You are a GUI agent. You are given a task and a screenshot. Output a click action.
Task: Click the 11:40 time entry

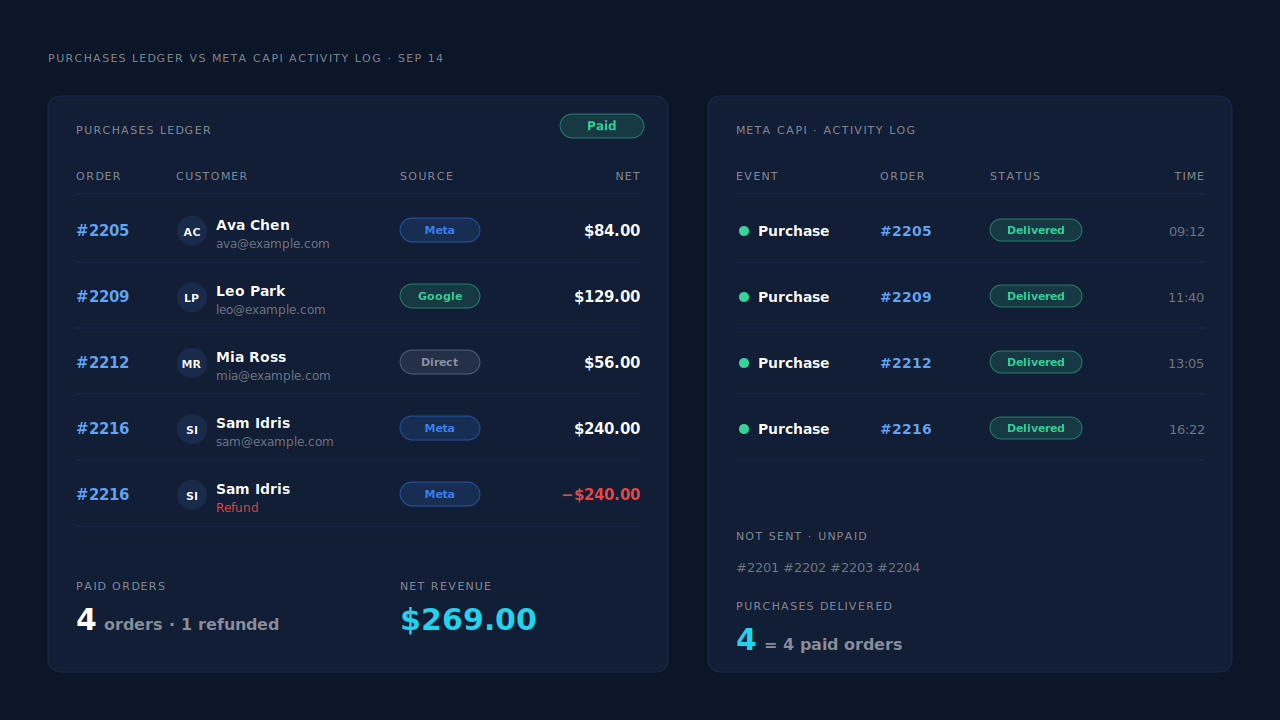tap(1186, 298)
